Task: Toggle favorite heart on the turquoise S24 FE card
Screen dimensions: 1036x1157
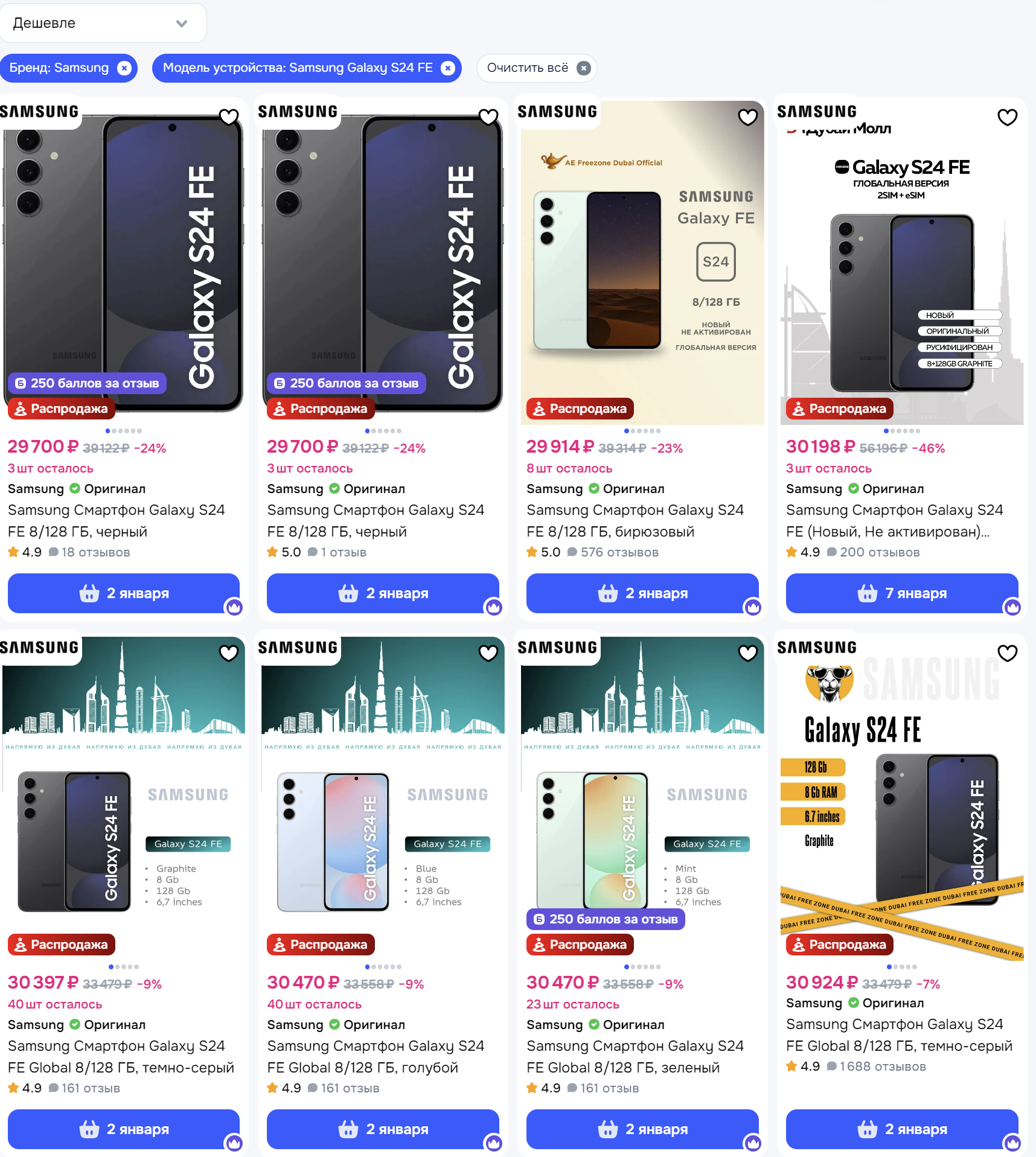Action: click(x=748, y=116)
